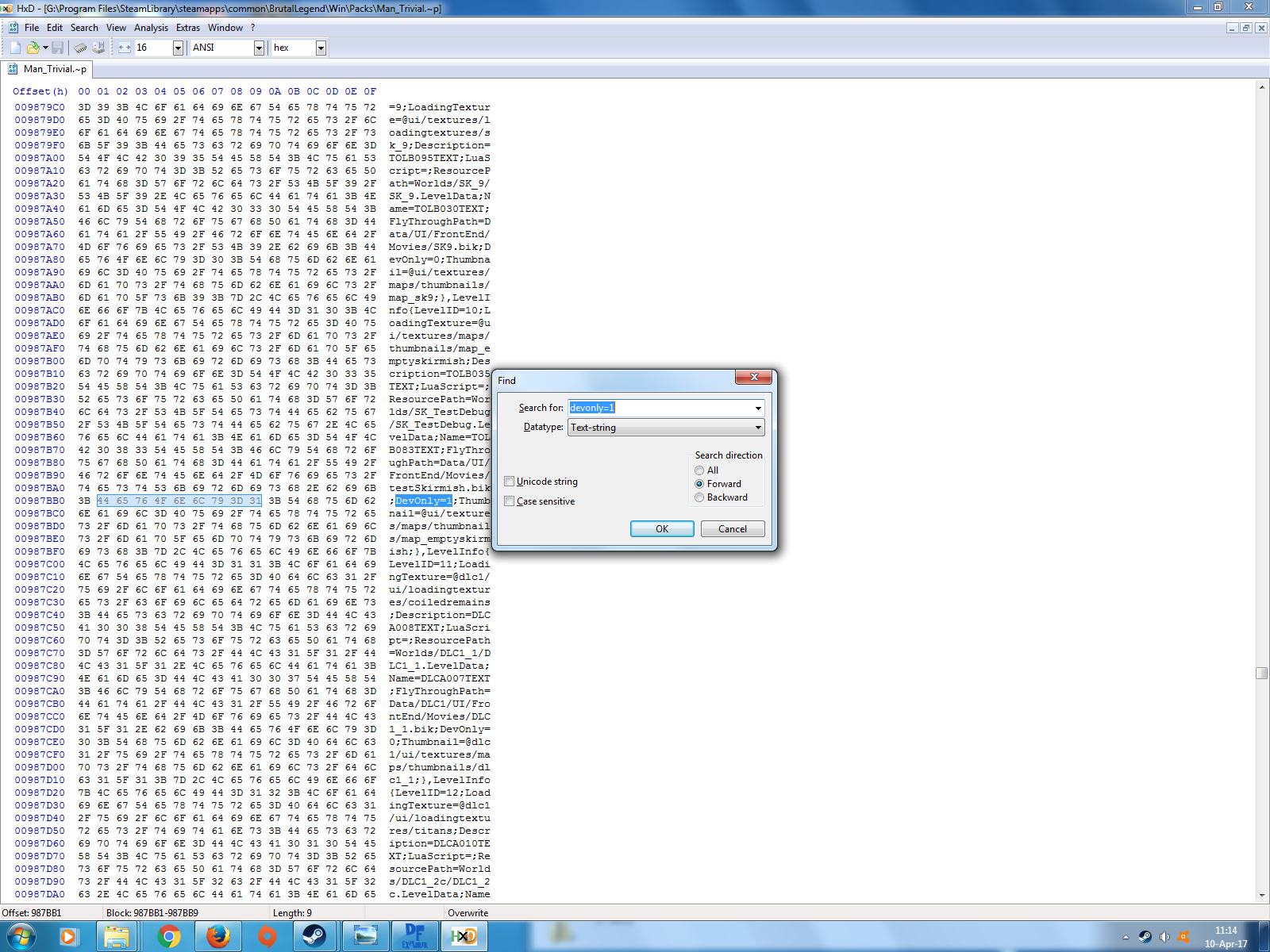1270x952 pixels.
Task: Click the HxD taskbar button
Action: (x=464, y=937)
